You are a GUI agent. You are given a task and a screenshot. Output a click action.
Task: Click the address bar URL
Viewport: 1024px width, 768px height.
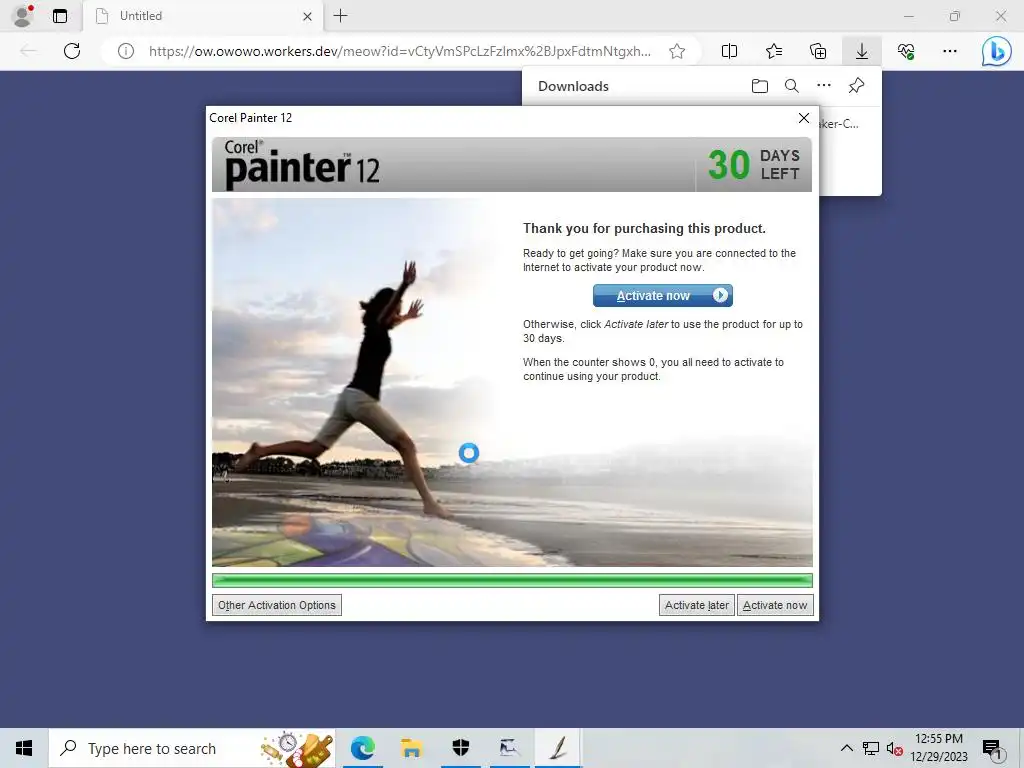pos(400,51)
